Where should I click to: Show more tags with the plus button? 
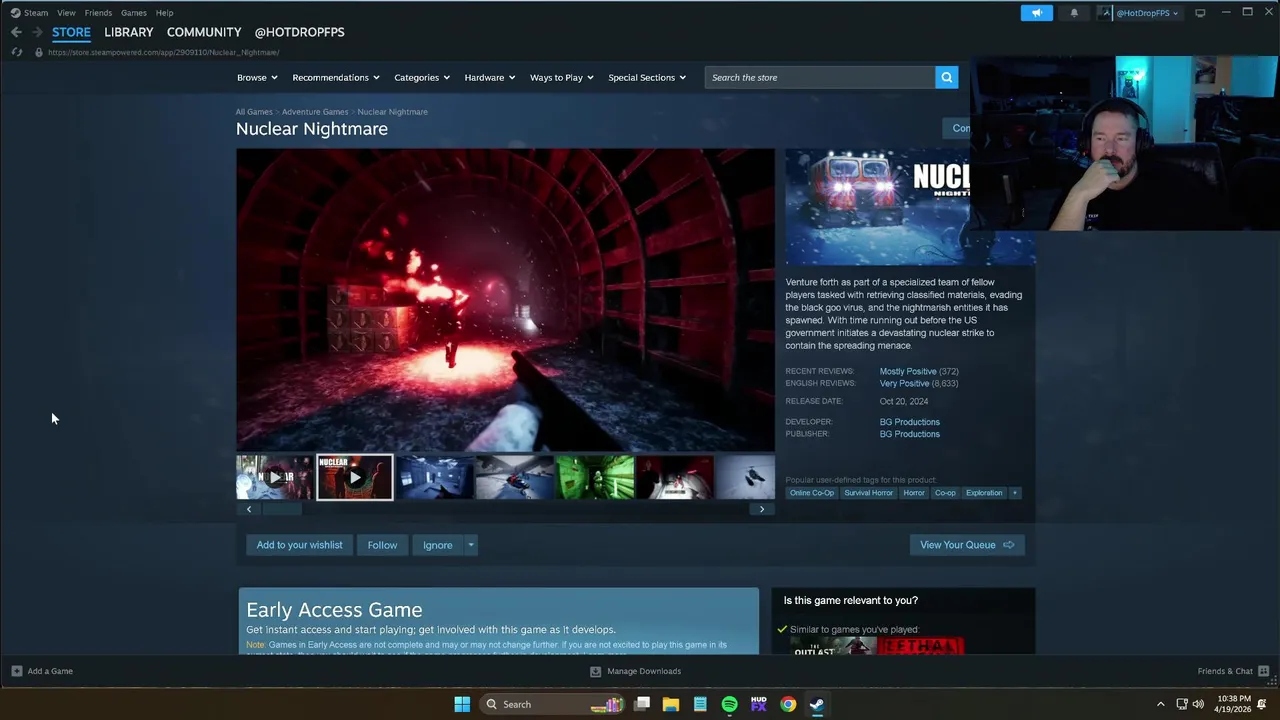pos(1014,493)
